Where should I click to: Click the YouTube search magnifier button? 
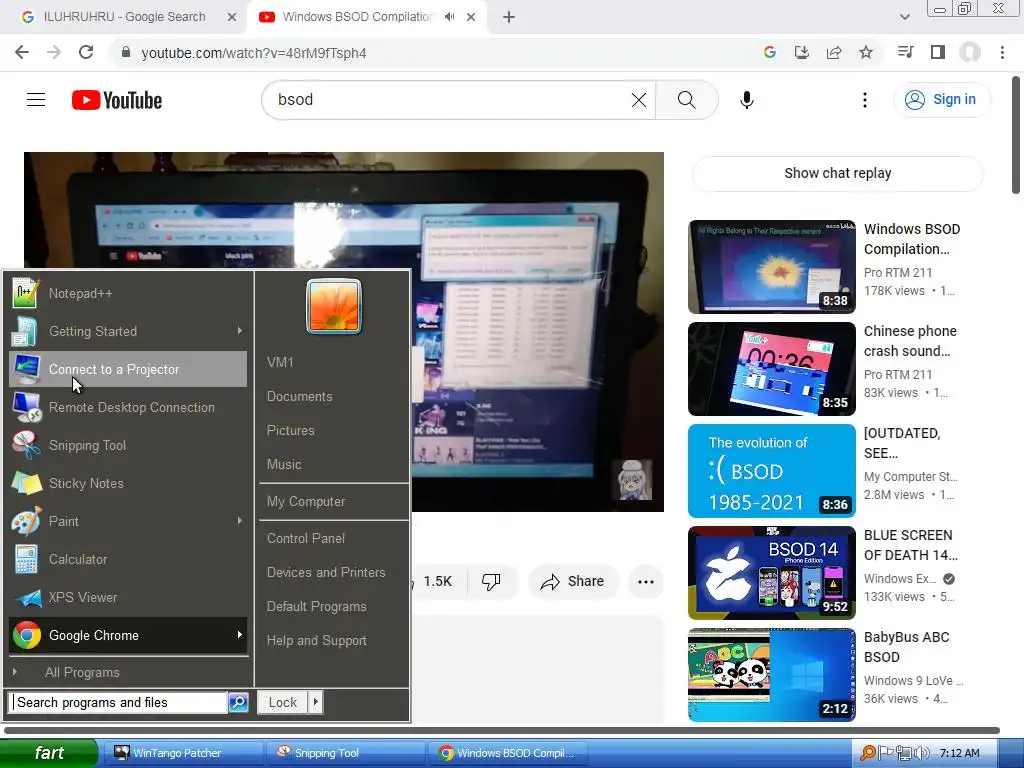686,100
